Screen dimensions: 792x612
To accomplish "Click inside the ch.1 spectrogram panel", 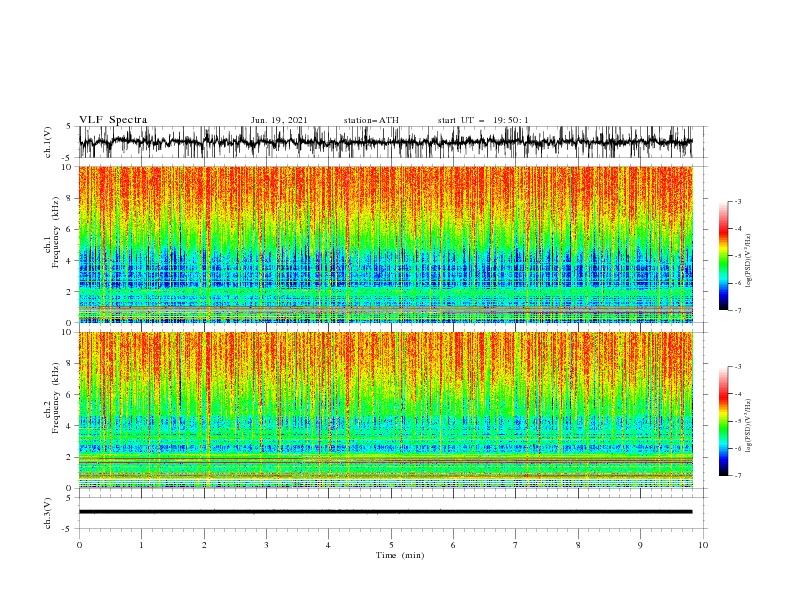I will click(385, 244).
